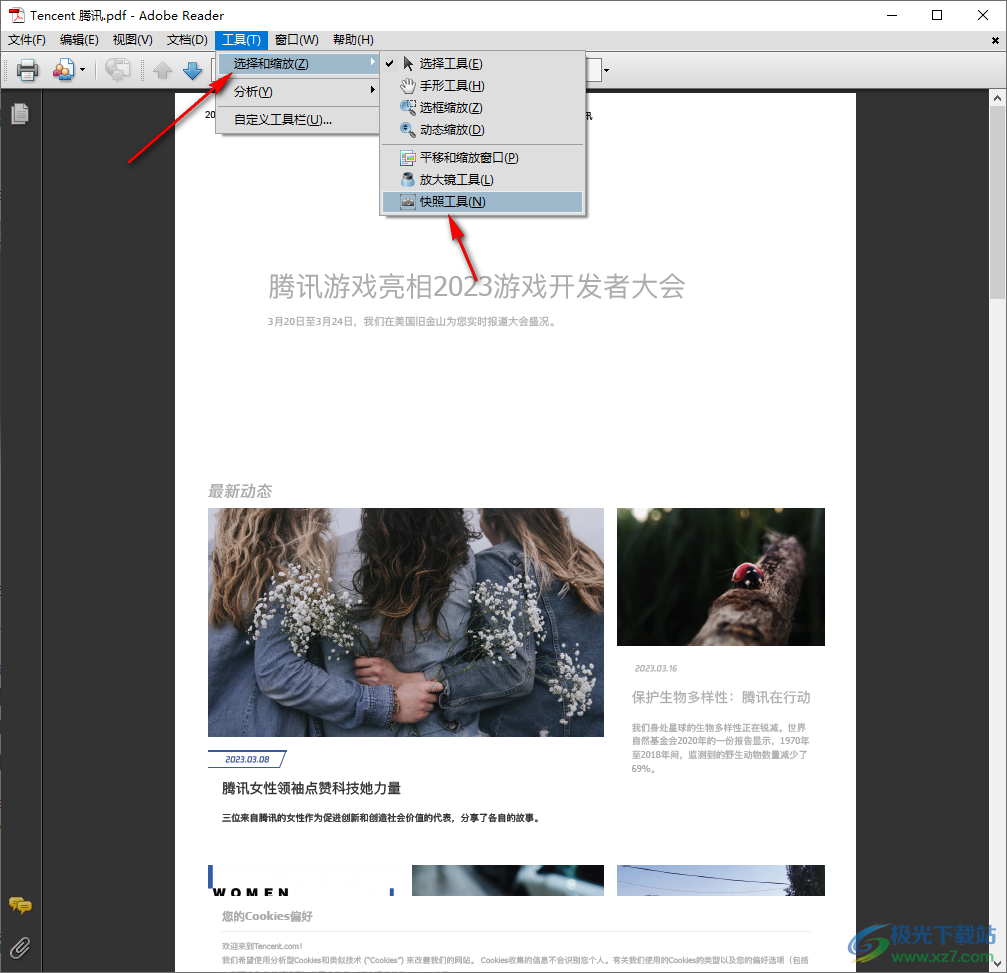Click the headline 腾讯游戏亮相2023游戏开发者大会
Viewport: 1007px width, 973px height.
point(477,286)
